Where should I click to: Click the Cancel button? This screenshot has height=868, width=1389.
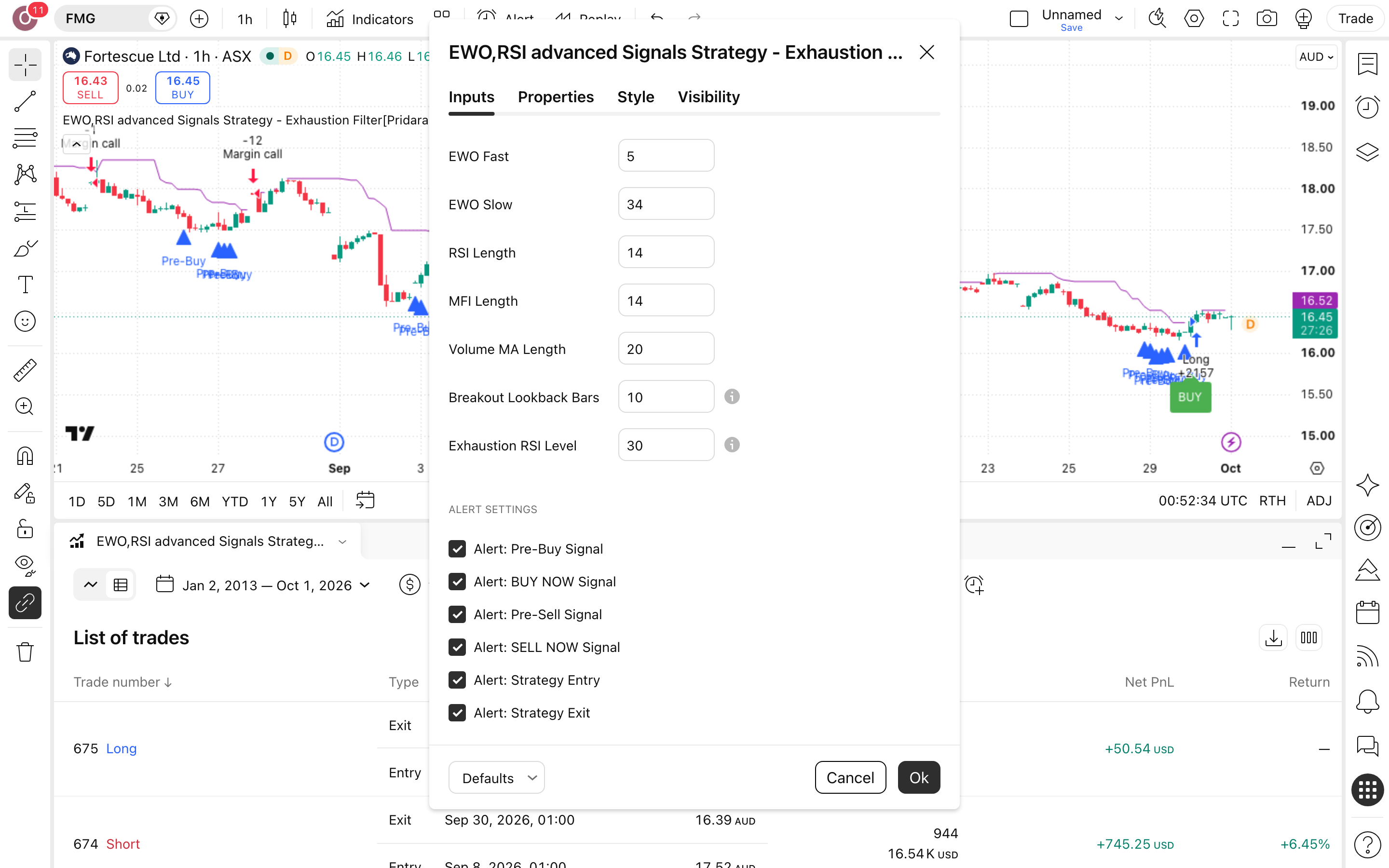tap(850, 777)
